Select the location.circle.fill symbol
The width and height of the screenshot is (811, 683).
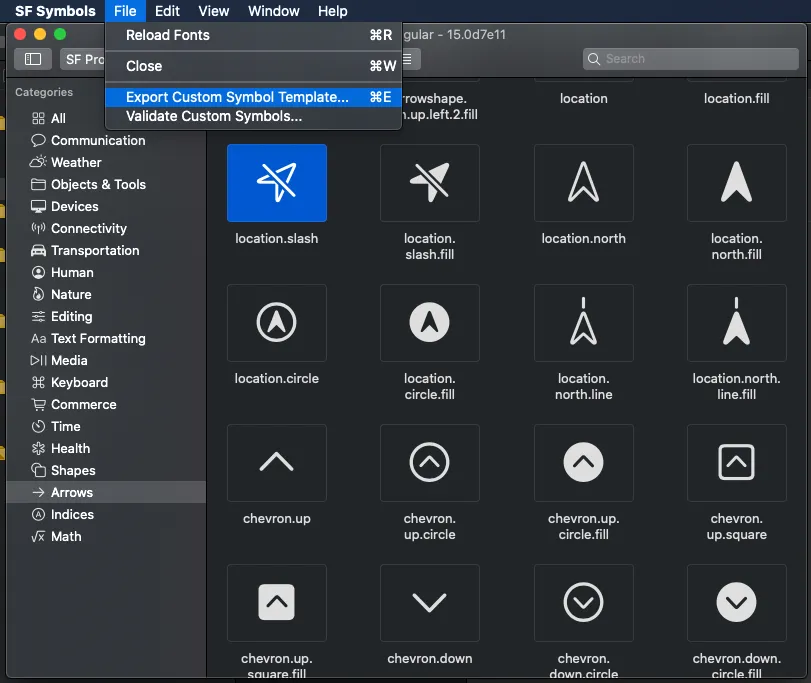click(430, 323)
